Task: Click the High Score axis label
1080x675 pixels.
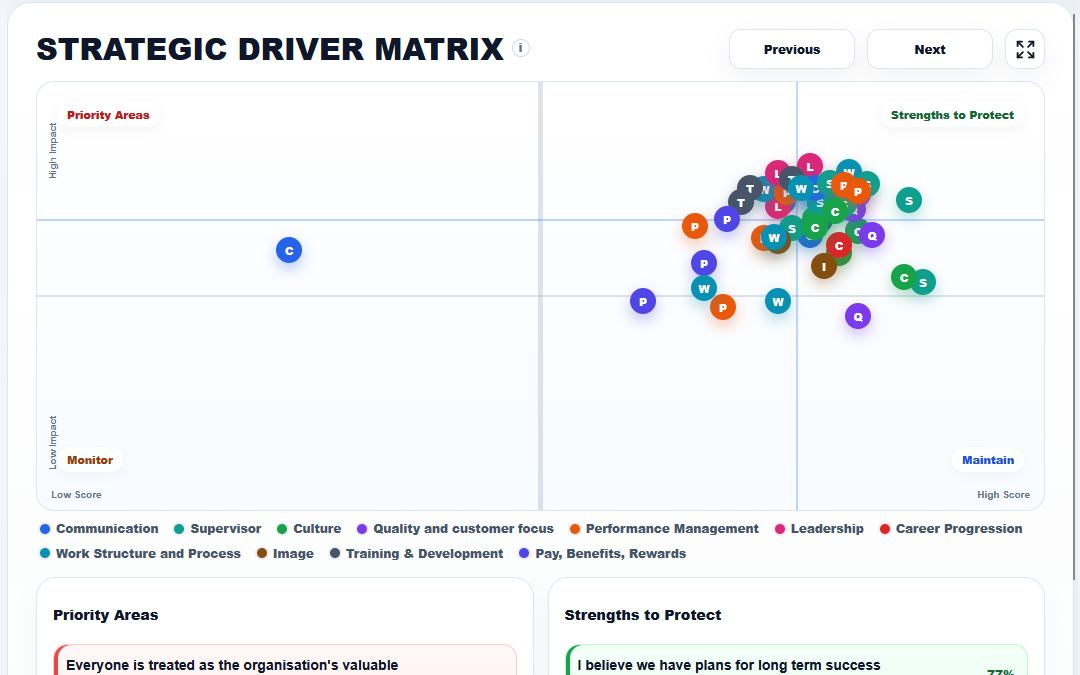Action: click(1004, 495)
